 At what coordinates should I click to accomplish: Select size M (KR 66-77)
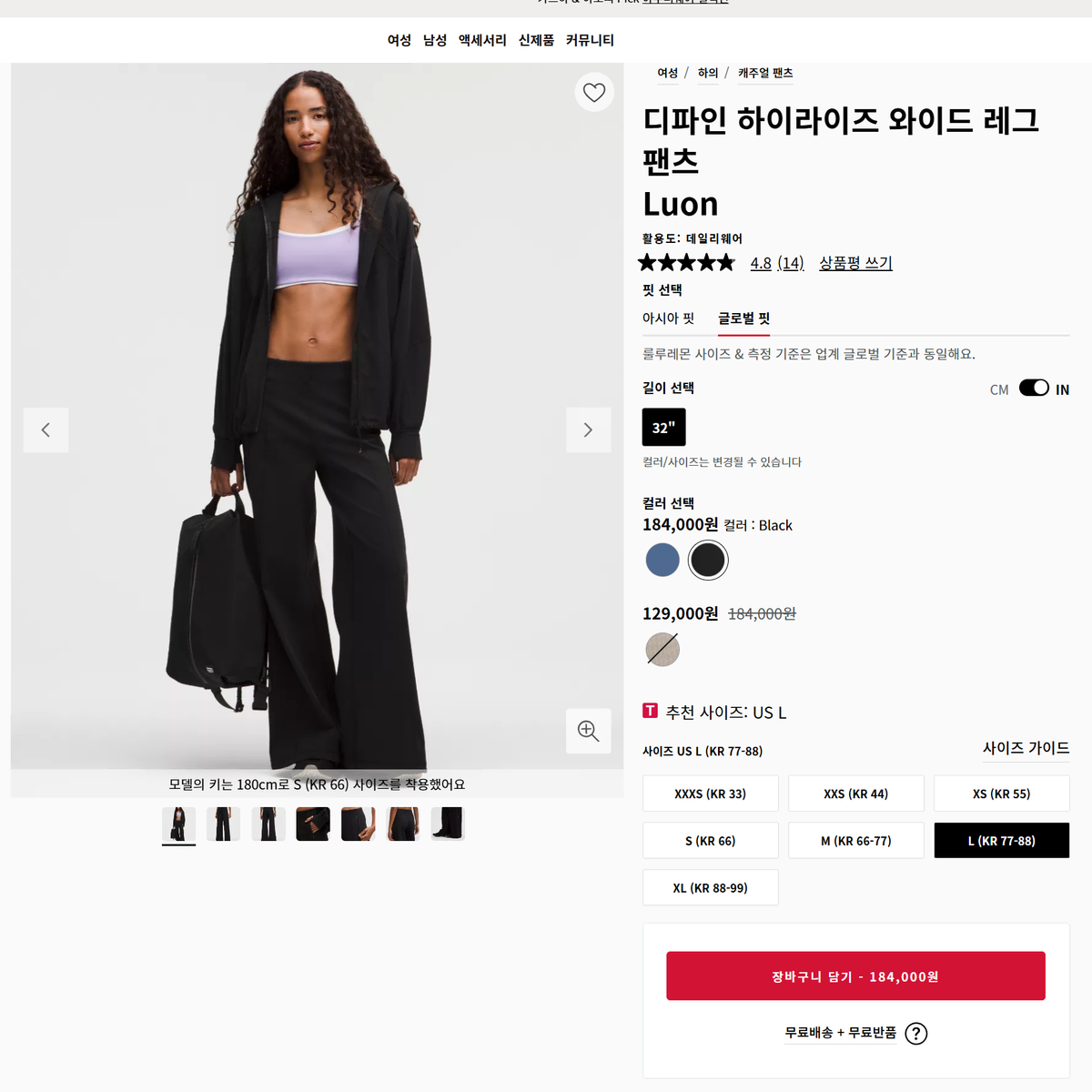click(856, 841)
